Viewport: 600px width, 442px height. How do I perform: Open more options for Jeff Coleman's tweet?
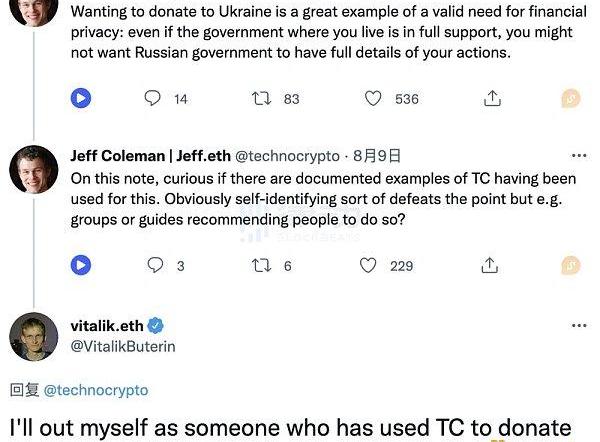(578, 156)
